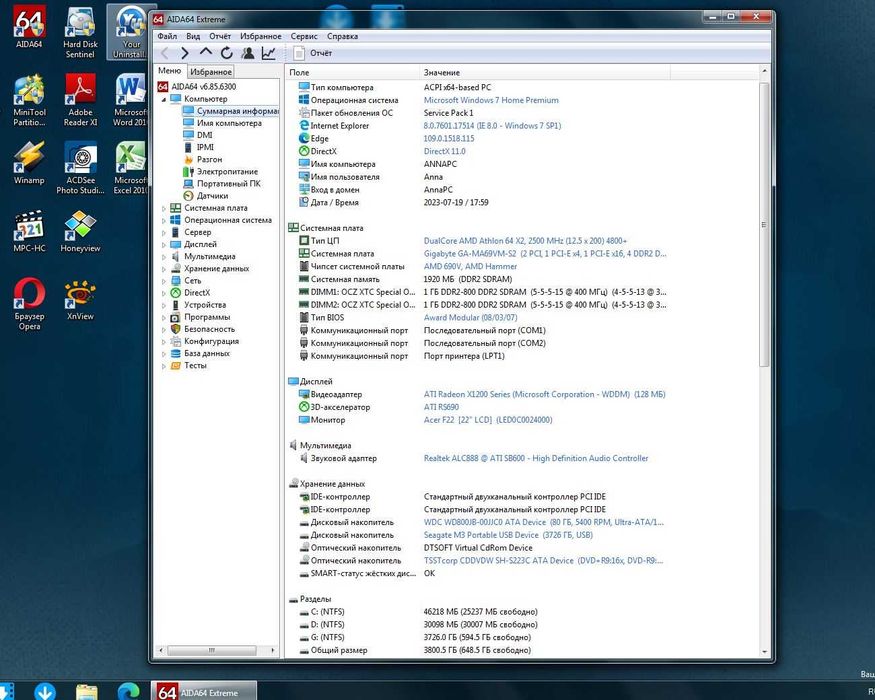Expand the Сервер tree node
Viewport: 875px width, 700px height.
tap(164, 233)
